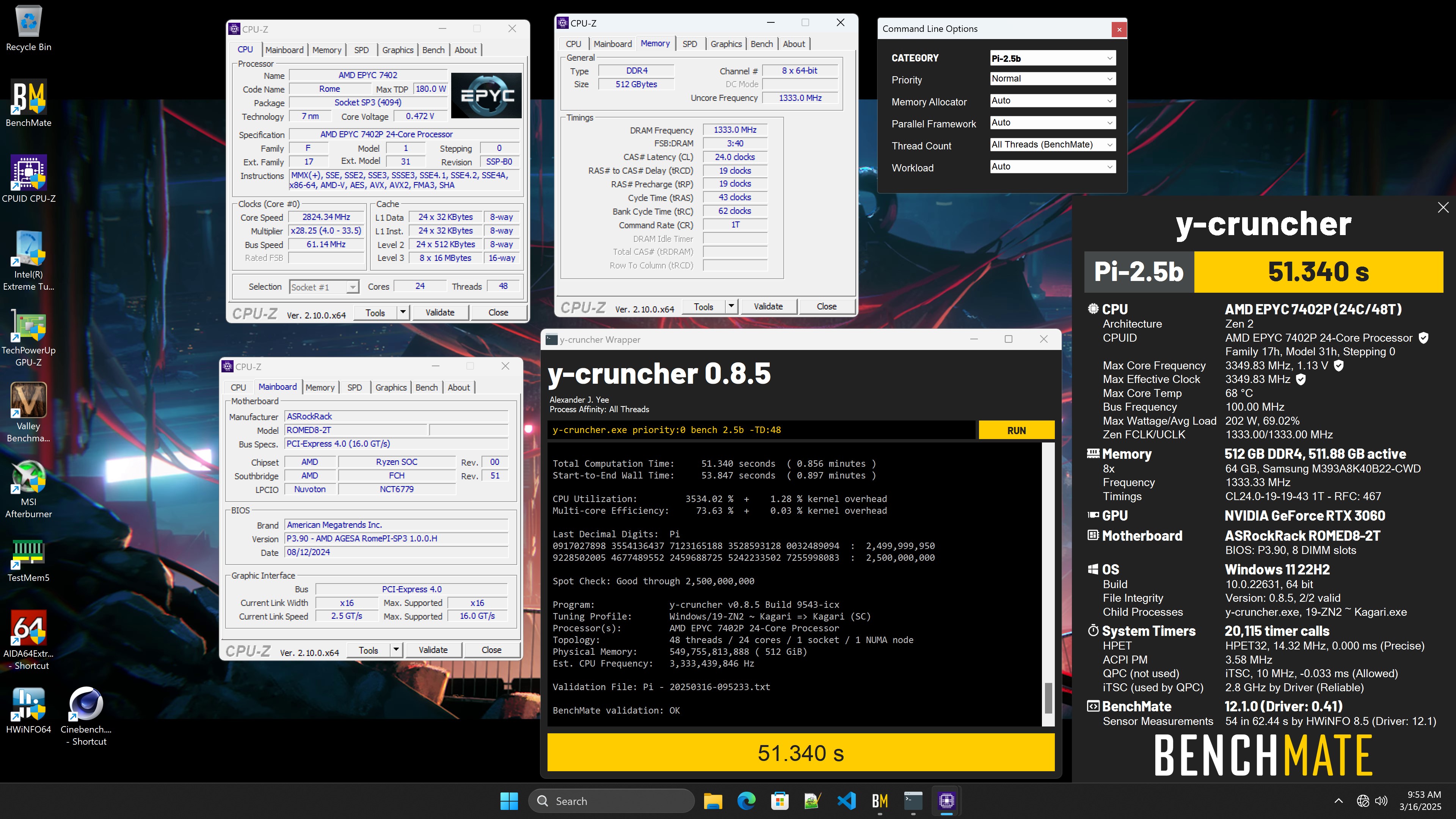This screenshot has width=1456, height=819.
Task: Click the Windows Start button
Action: [x=509, y=801]
